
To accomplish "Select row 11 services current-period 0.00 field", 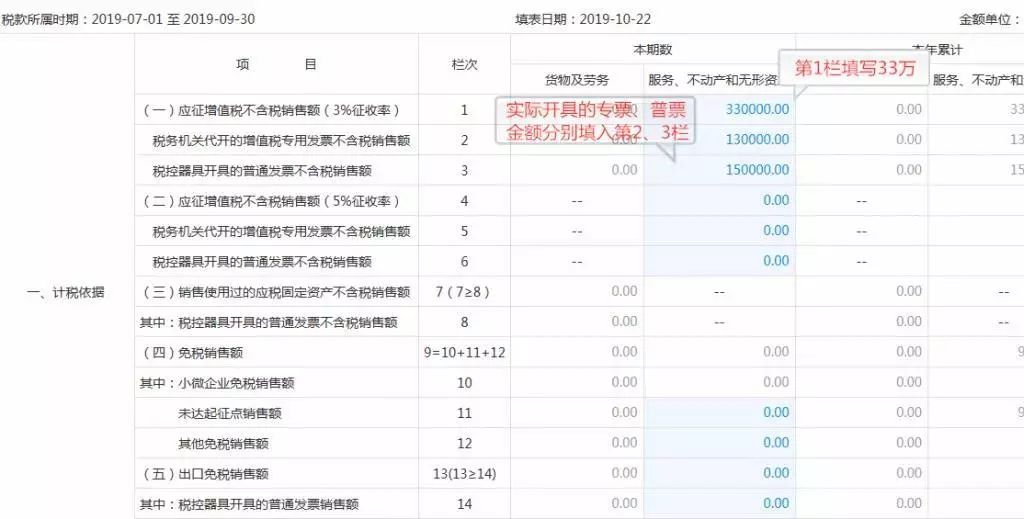I will coord(720,412).
